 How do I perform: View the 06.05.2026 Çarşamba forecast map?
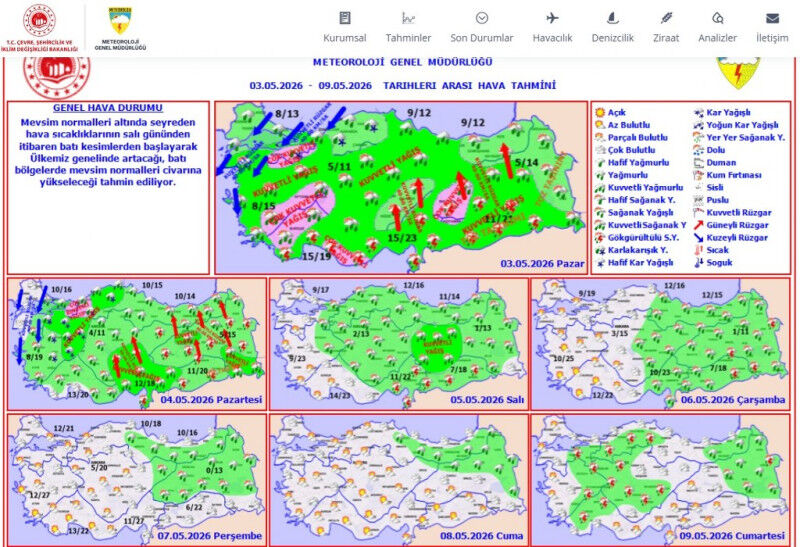[x=661, y=344]
